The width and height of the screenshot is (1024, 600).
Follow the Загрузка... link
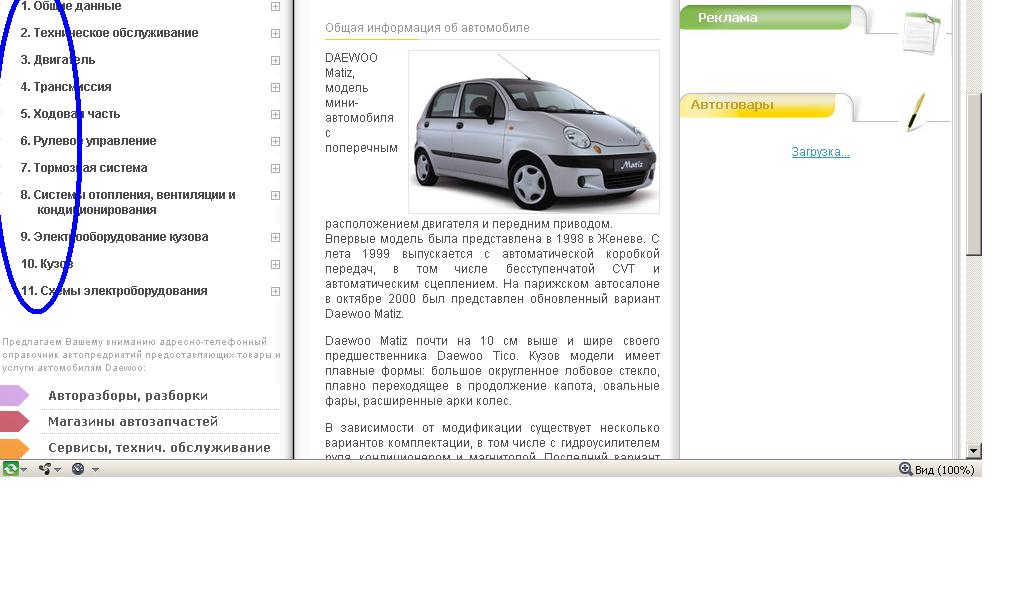[820, 152]
